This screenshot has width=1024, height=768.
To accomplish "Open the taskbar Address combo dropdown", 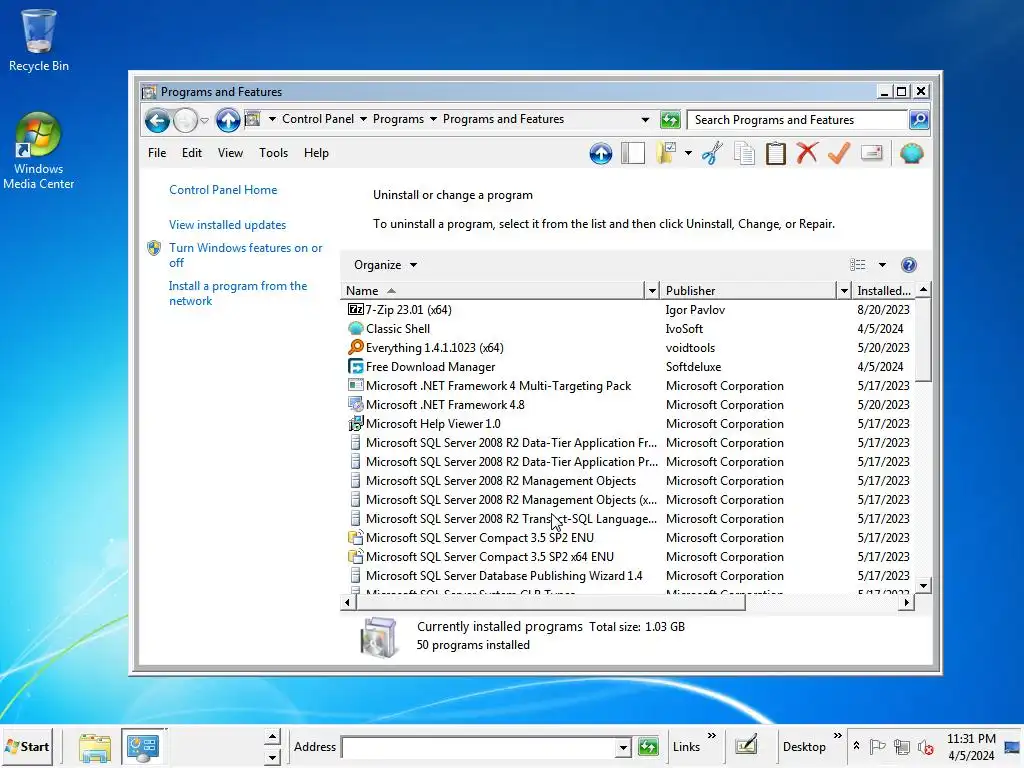I will pyautogui.click(x=623, y=748).
